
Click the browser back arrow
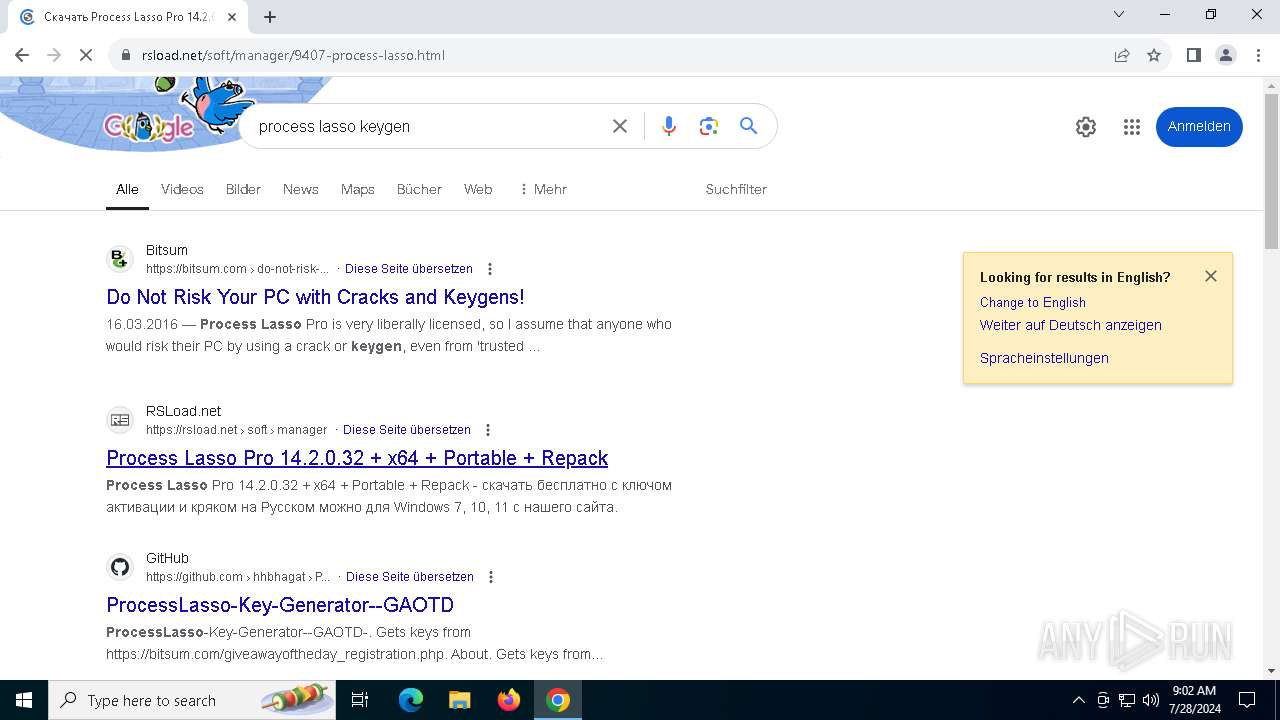tap(22, 55)
